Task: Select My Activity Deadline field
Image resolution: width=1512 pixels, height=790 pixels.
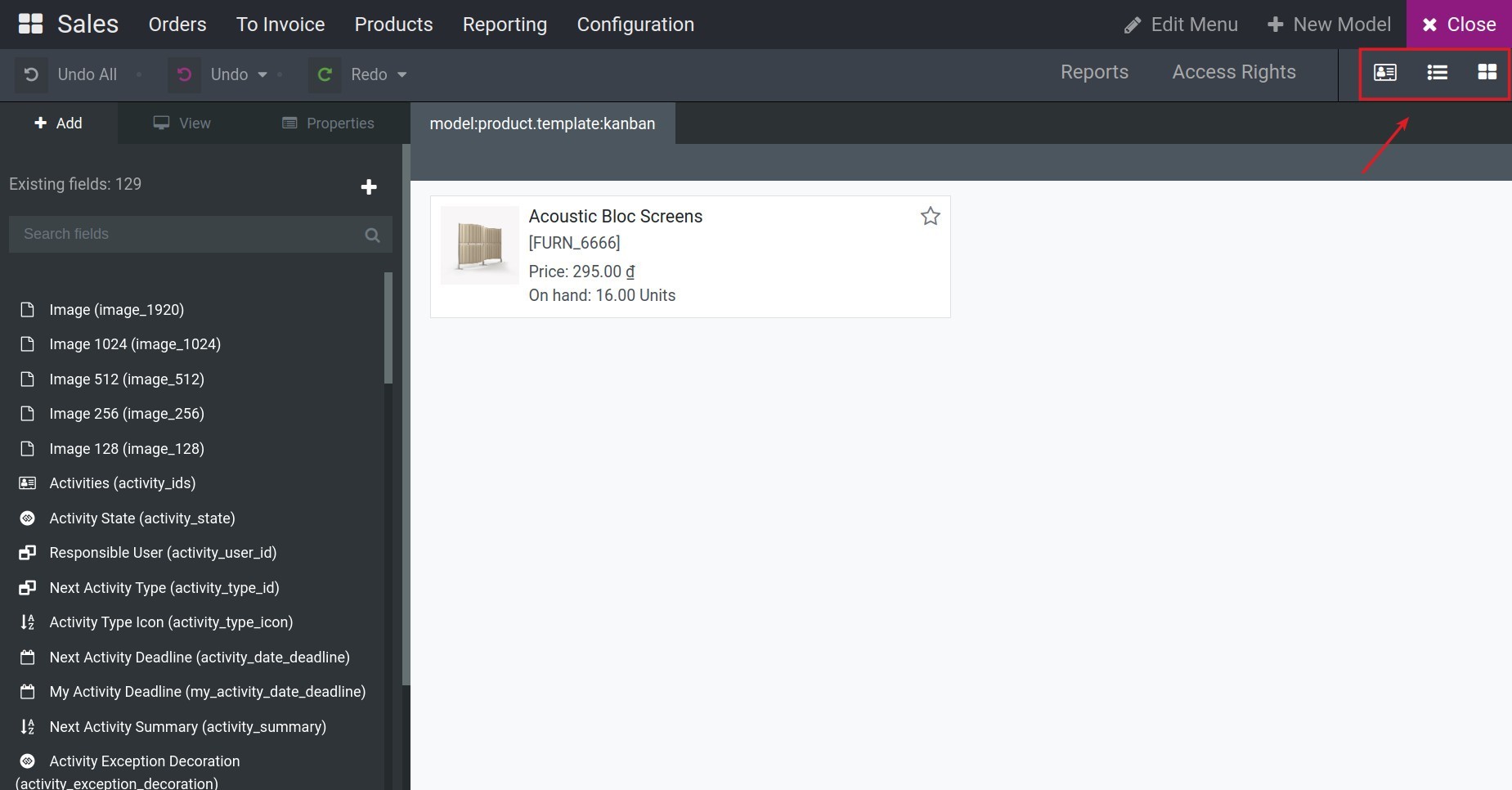Action: [x=208, y=692]
